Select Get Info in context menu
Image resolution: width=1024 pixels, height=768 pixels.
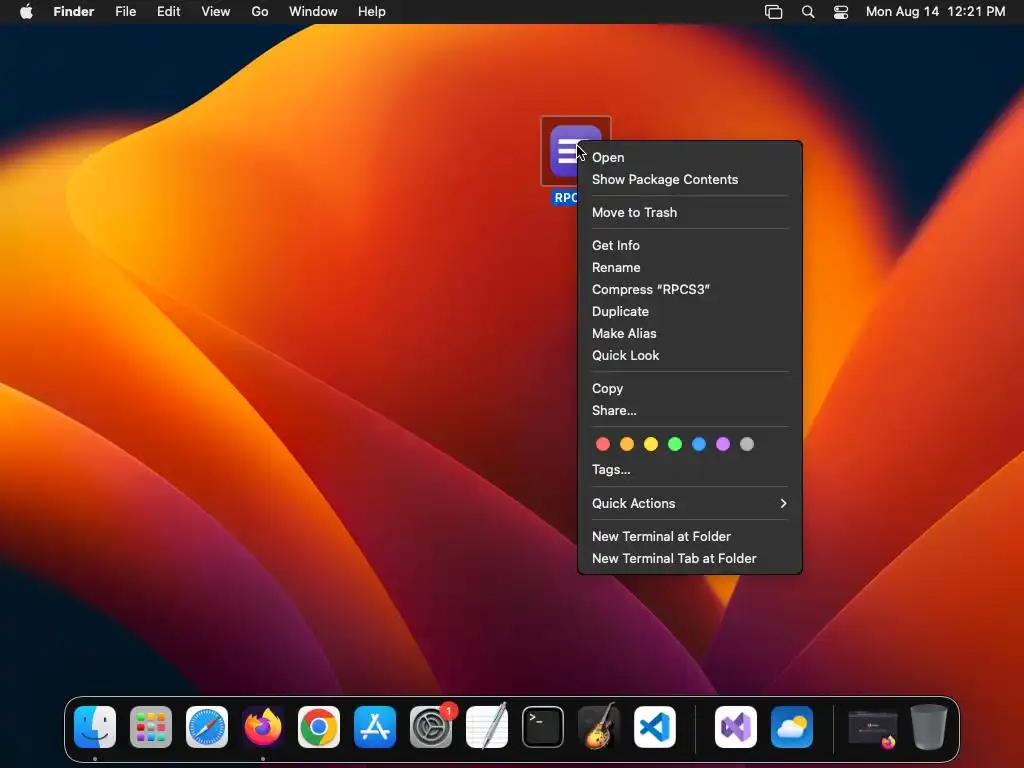coord(690,246)
